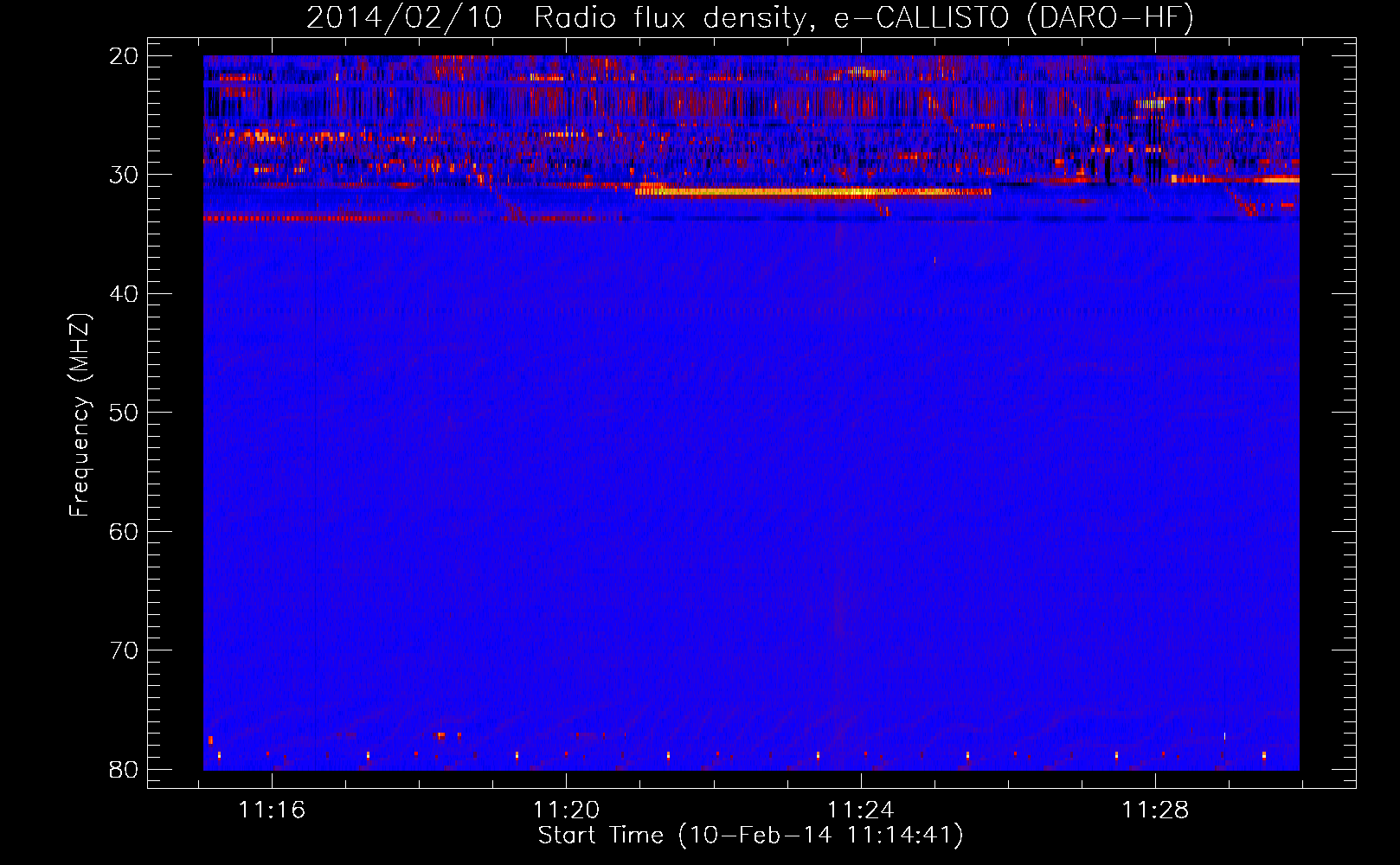The height and width of the screenshot is (865, 1400).
Task: Click the 50 MHz frequency tick label
Action: (124, 413)
